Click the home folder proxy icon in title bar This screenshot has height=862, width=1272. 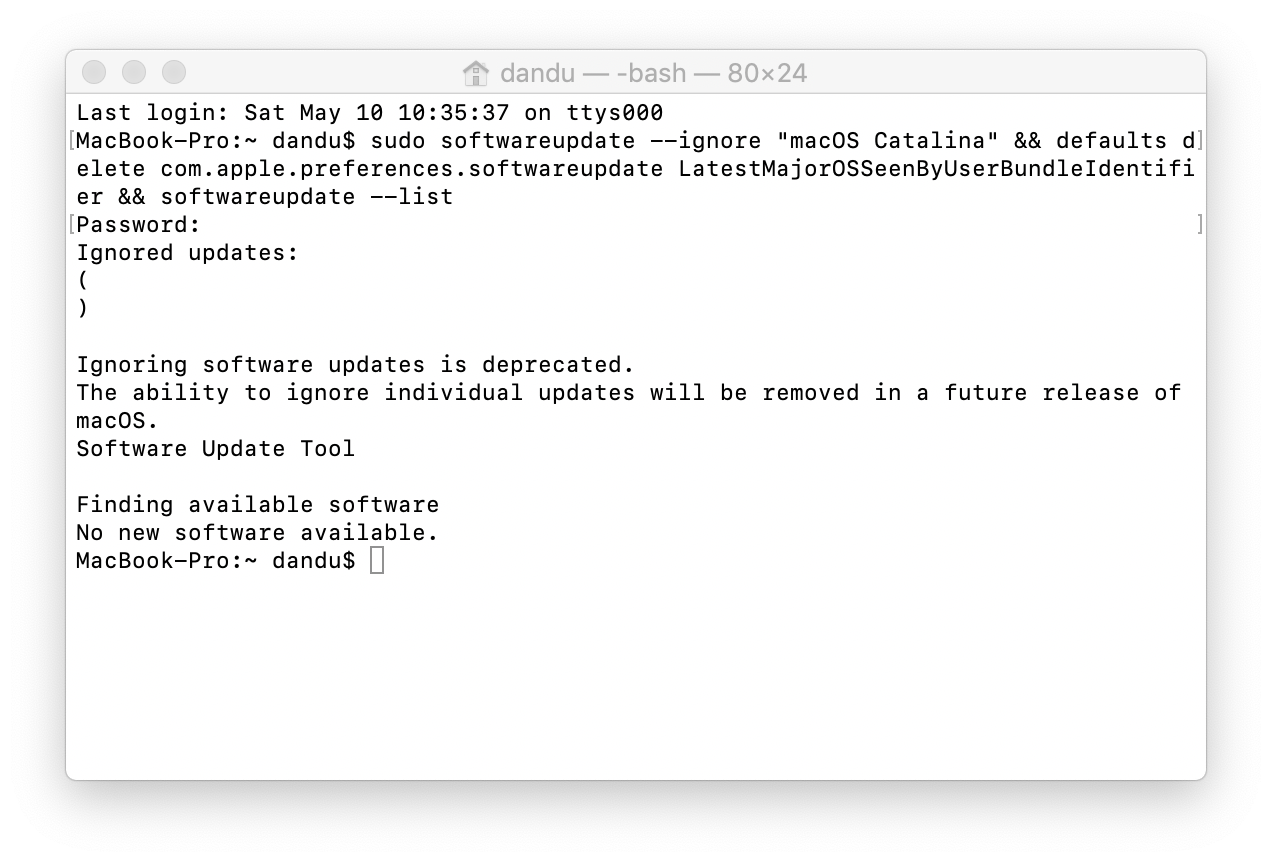476,73
